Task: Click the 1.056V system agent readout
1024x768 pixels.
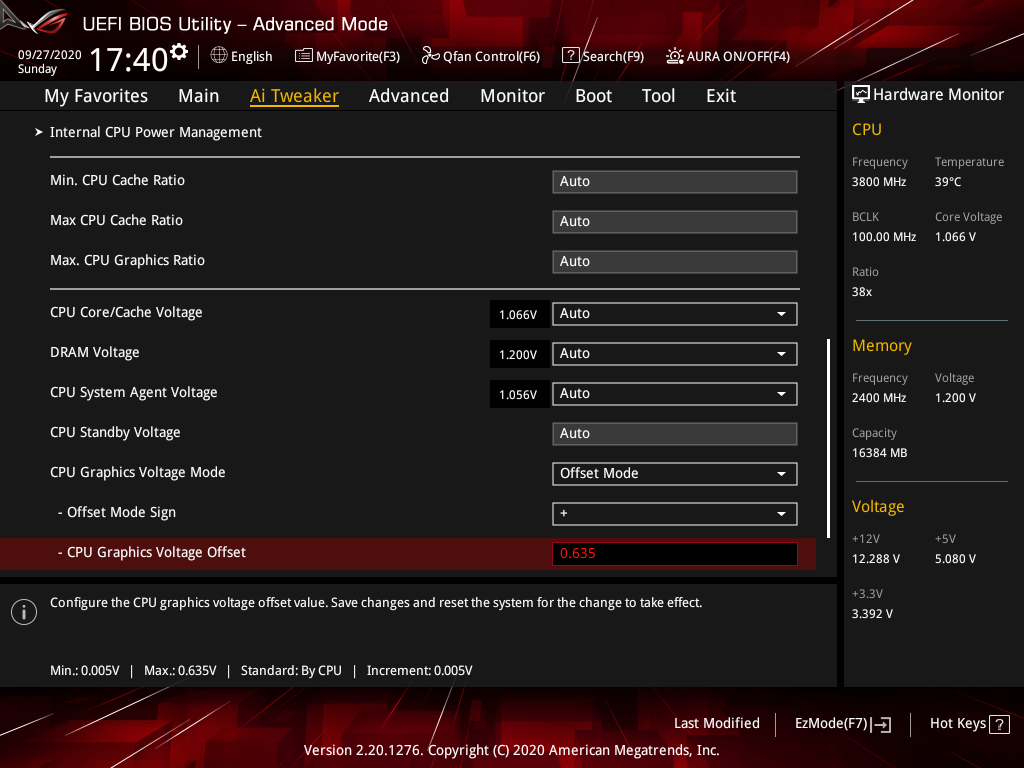Action: point(518,394)
